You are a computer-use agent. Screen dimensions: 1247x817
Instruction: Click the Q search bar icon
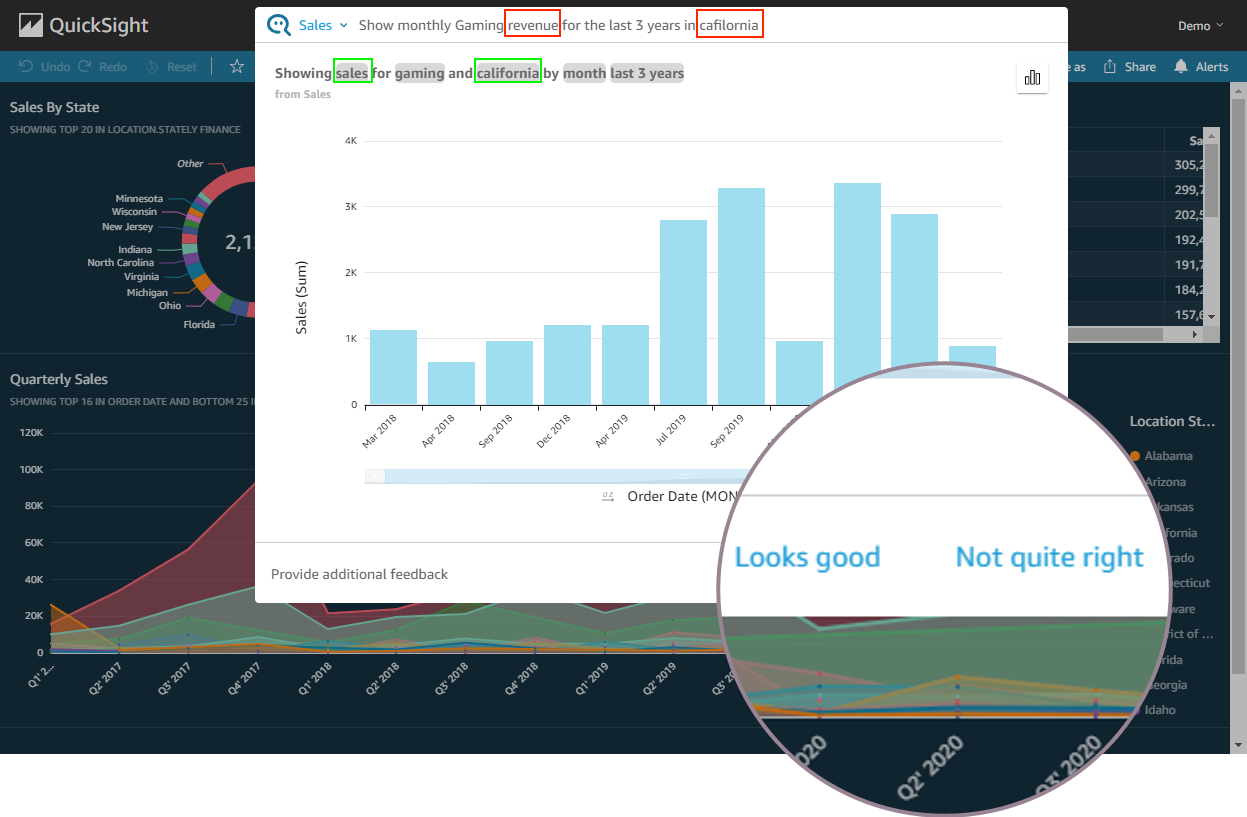pos(279,25)
